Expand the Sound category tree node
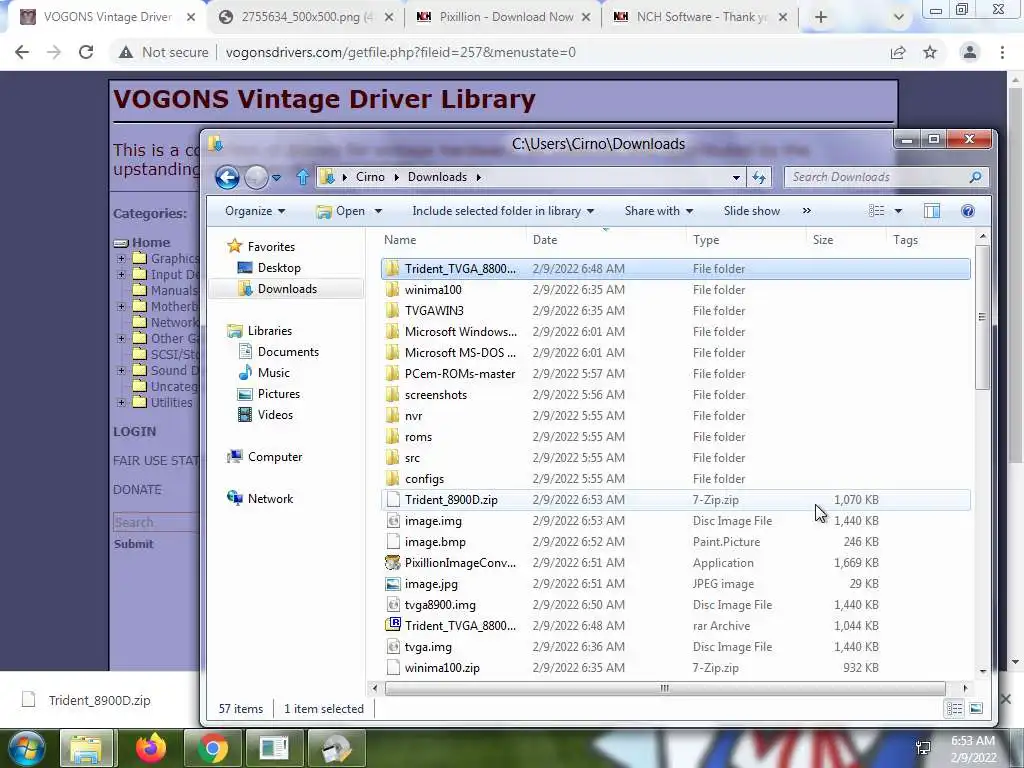The height and width of the screenshot is (768, 1024). point(121,371)
